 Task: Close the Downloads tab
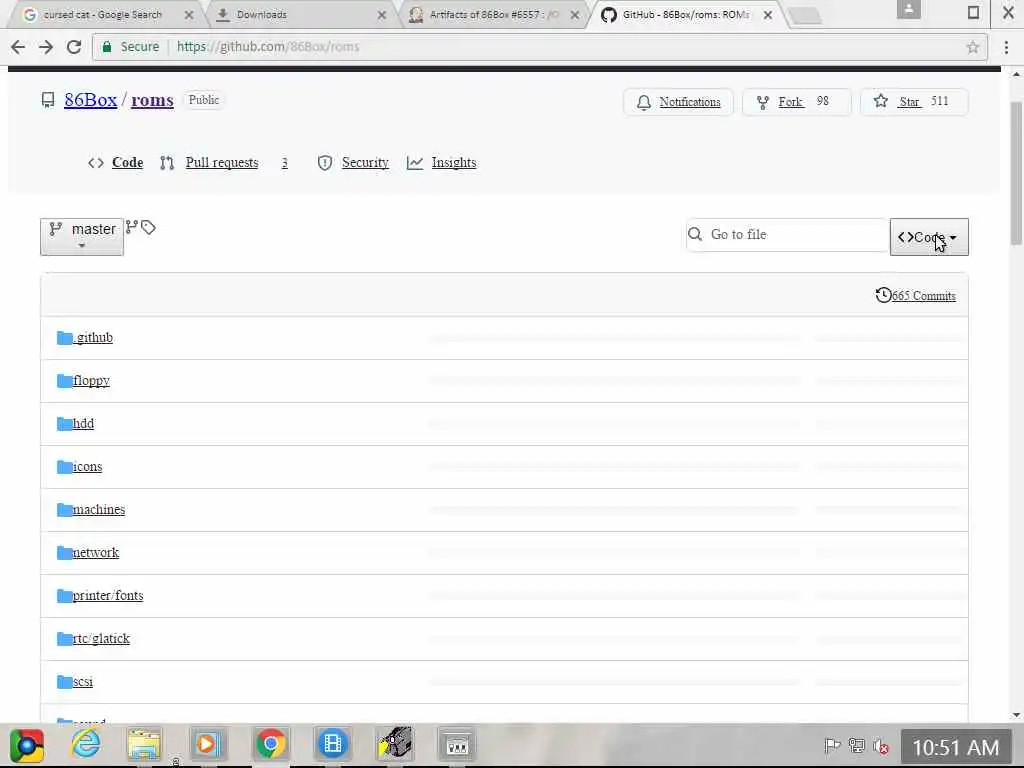pos(381,14)
